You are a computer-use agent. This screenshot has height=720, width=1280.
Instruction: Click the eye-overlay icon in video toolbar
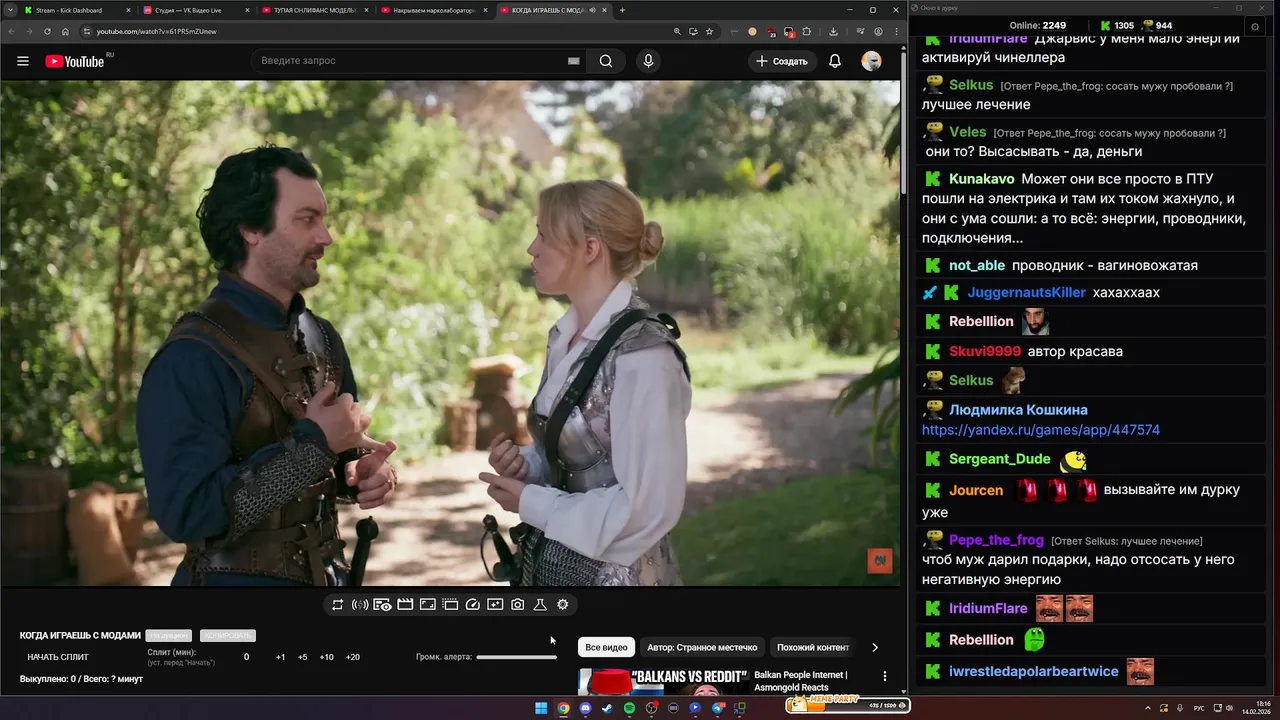pos(382,604)
